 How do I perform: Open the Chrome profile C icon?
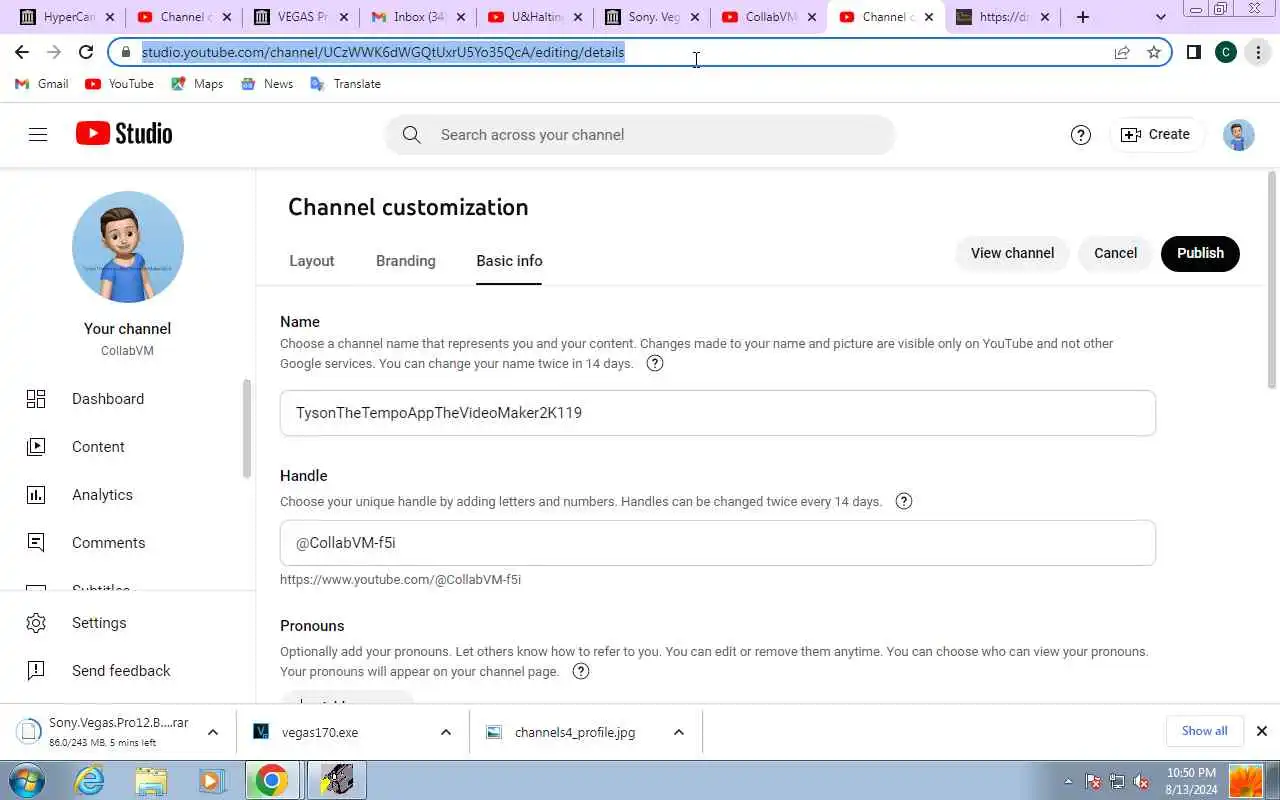[1226, 52]
